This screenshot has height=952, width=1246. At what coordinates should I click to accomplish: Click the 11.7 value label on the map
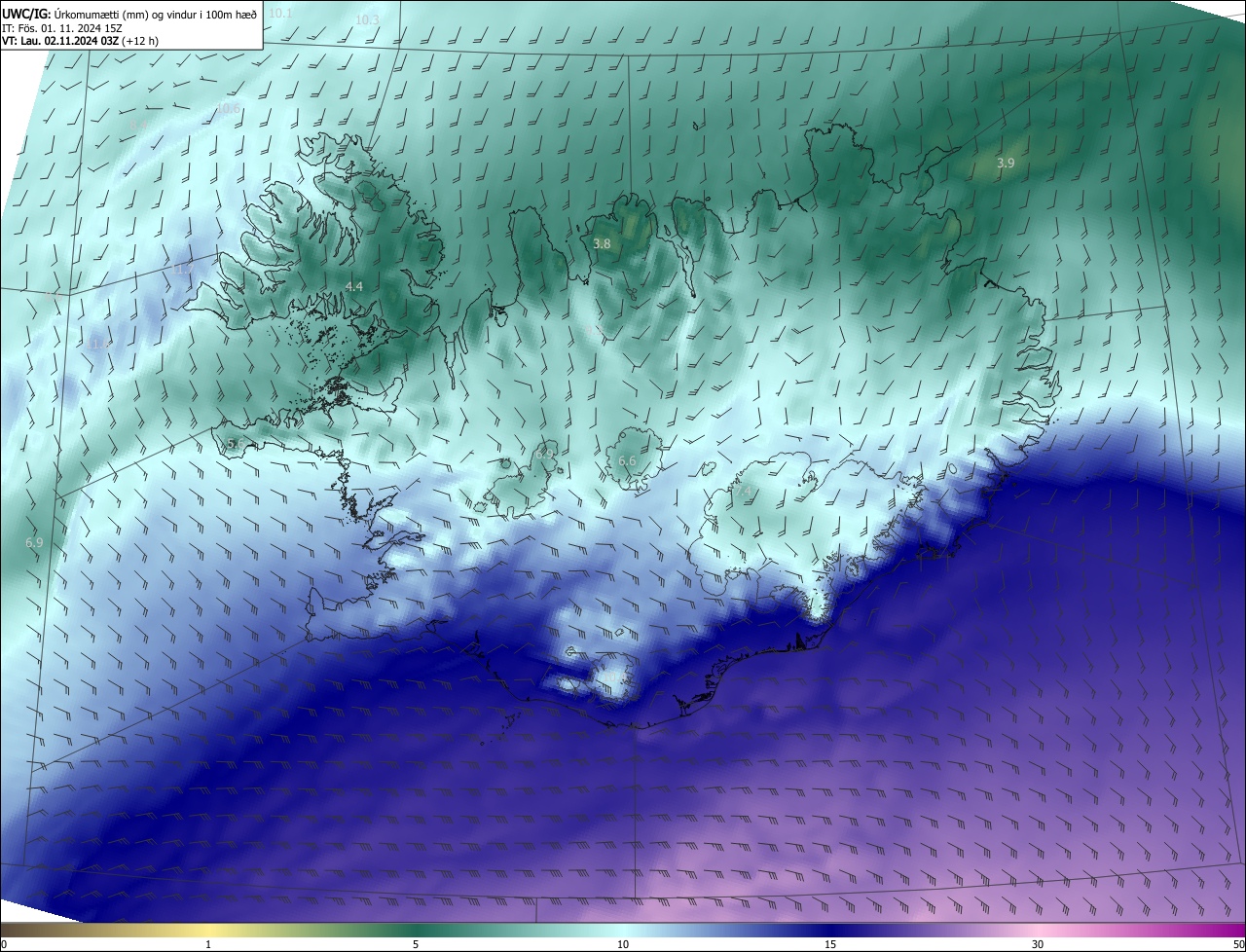[182, 269]
